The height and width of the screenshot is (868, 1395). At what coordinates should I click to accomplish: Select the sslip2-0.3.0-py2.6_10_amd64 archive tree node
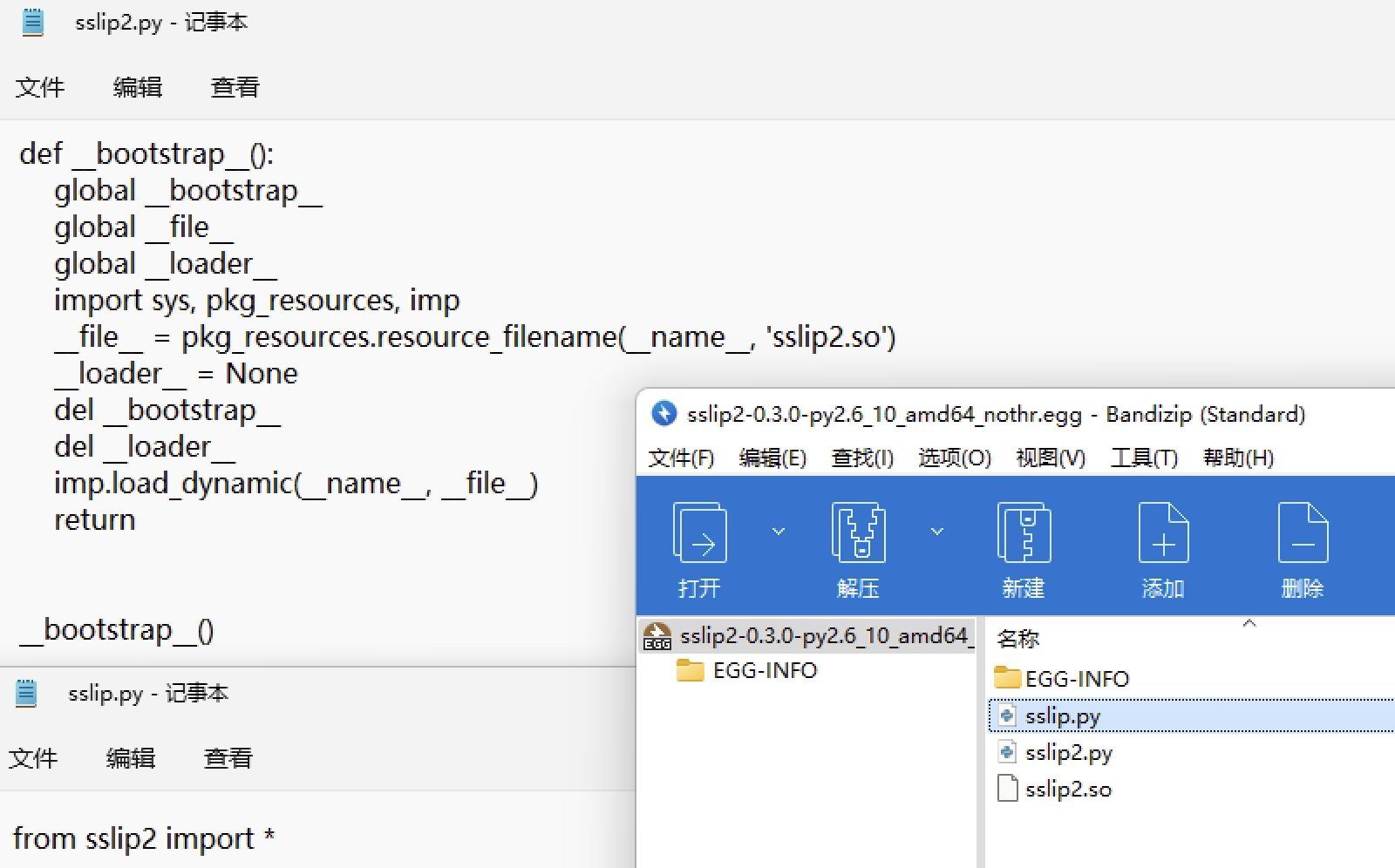807,636
